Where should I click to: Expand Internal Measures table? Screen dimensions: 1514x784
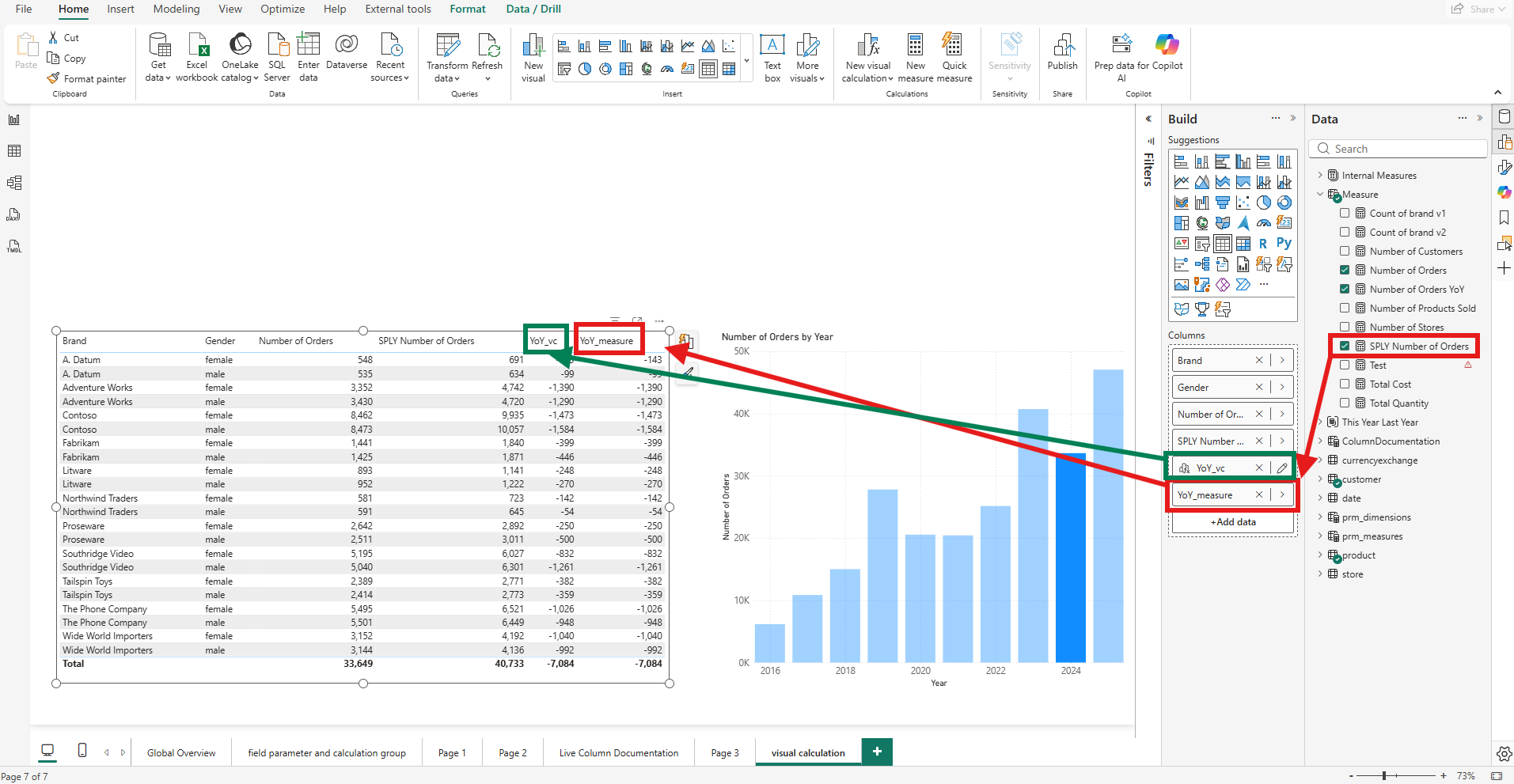coord(1320,175)
